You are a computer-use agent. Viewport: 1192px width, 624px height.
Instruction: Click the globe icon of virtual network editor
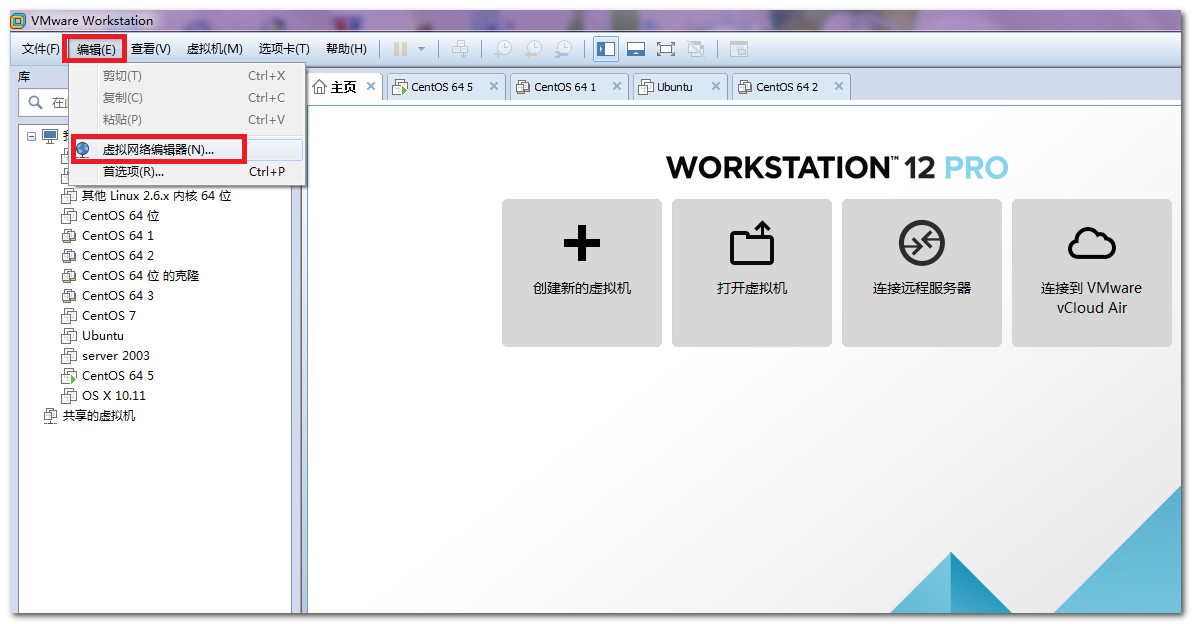click(x=83, y=150)
